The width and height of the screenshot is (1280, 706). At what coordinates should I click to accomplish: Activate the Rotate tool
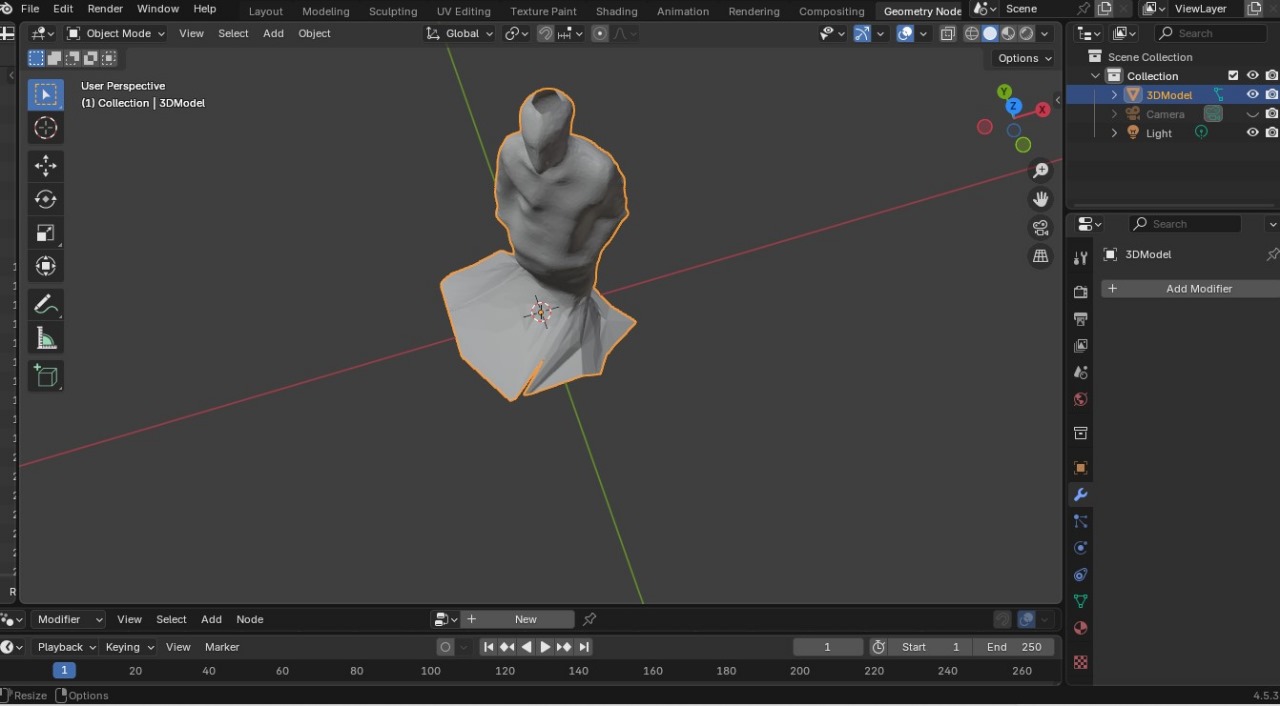[45, 199]
